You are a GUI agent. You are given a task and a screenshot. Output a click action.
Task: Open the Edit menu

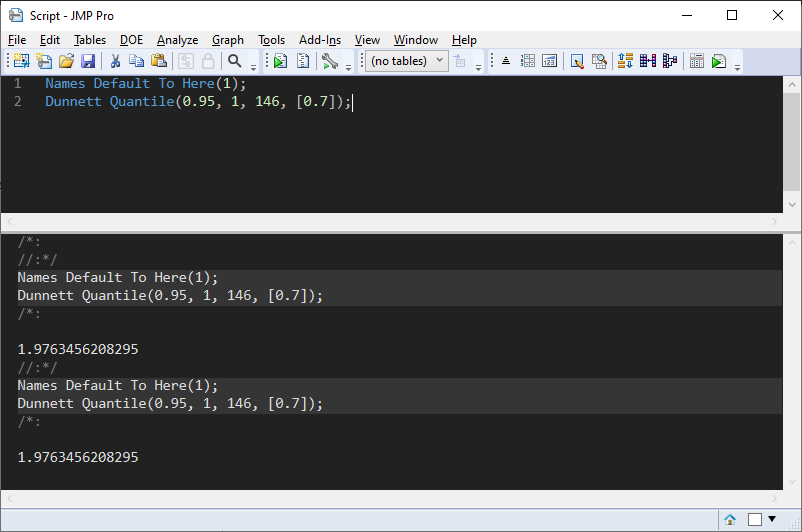pyautogui.click(x=50, y=40)
